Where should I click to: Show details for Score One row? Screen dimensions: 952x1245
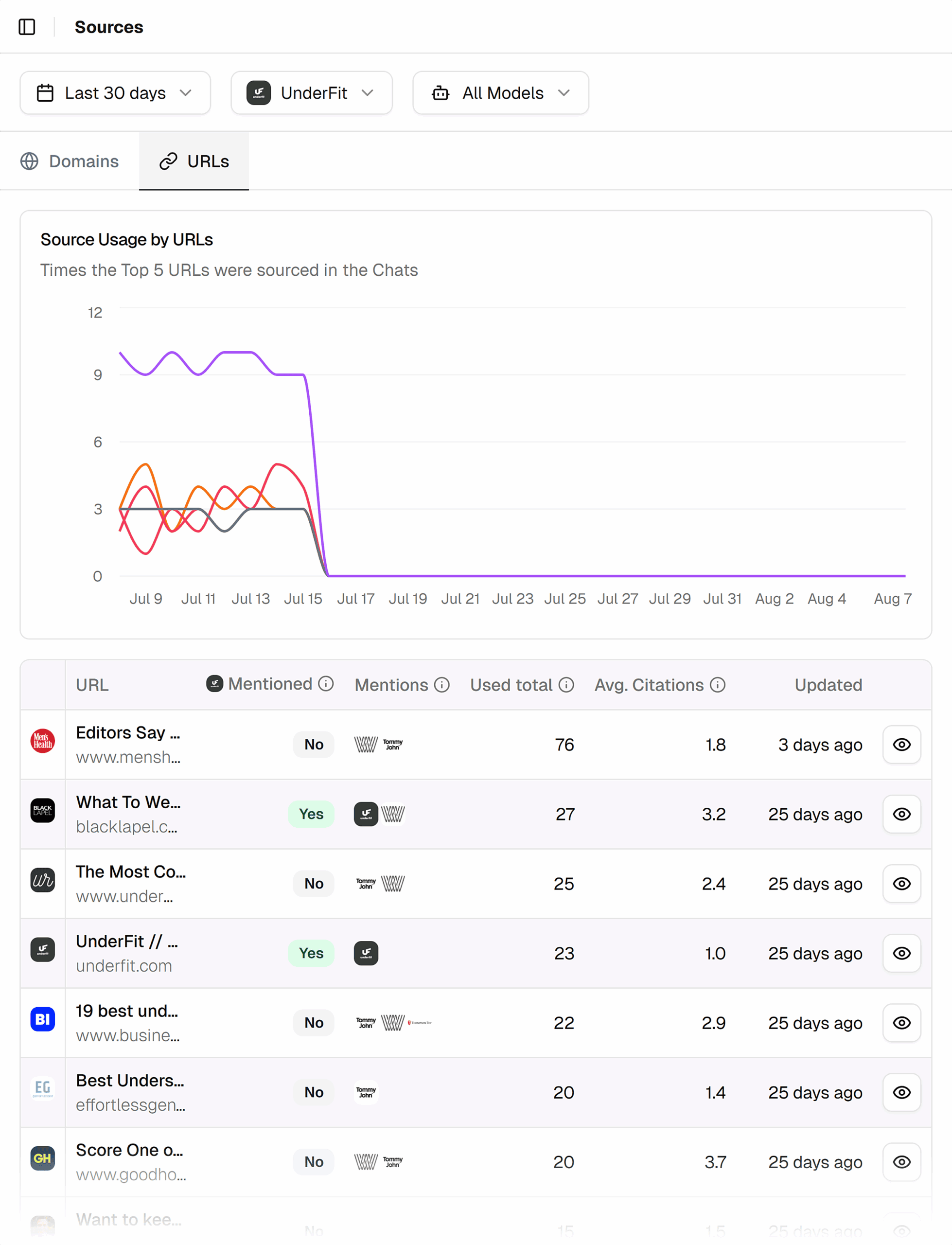(x=901, y=1162)
